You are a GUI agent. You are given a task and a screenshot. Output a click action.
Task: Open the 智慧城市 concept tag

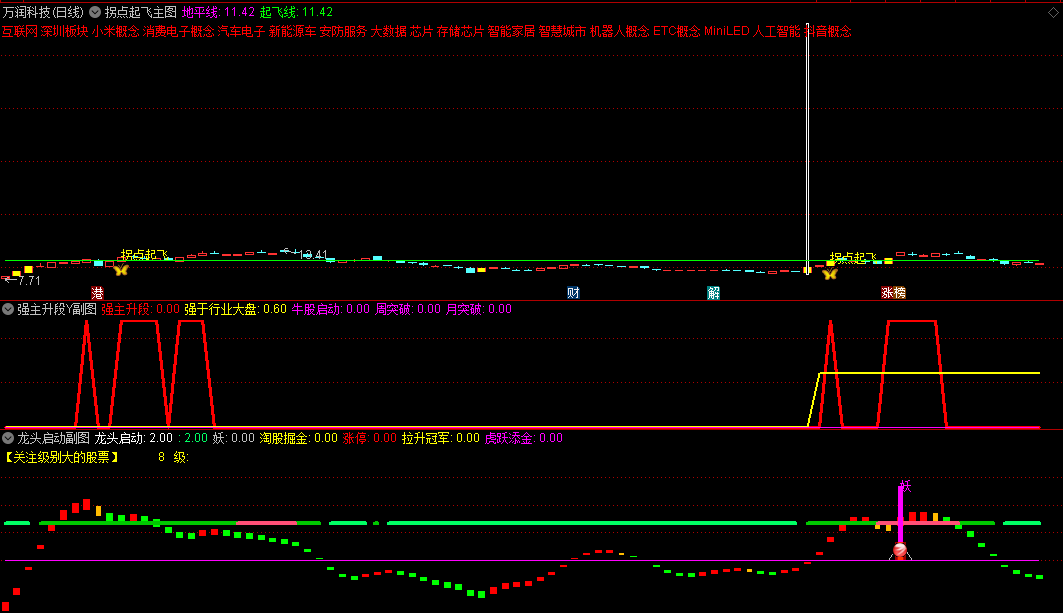(562, 31)
